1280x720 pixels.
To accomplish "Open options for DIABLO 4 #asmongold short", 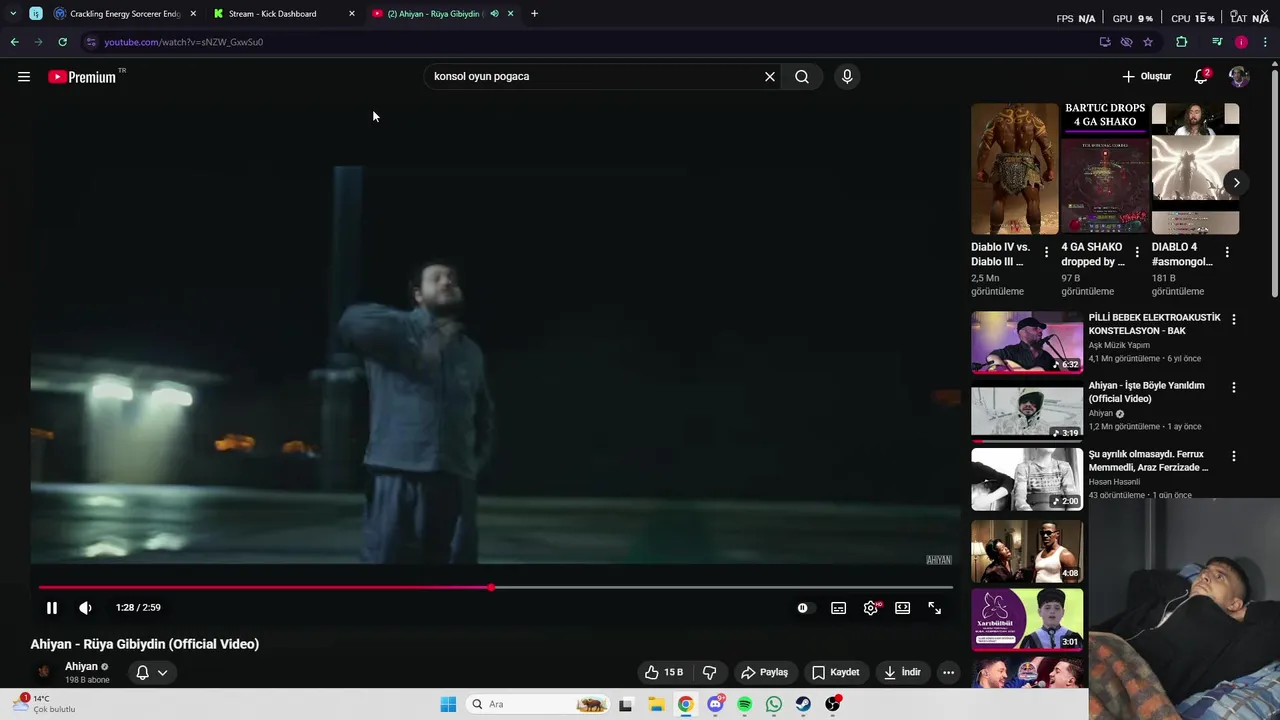I will [1227, 253].
